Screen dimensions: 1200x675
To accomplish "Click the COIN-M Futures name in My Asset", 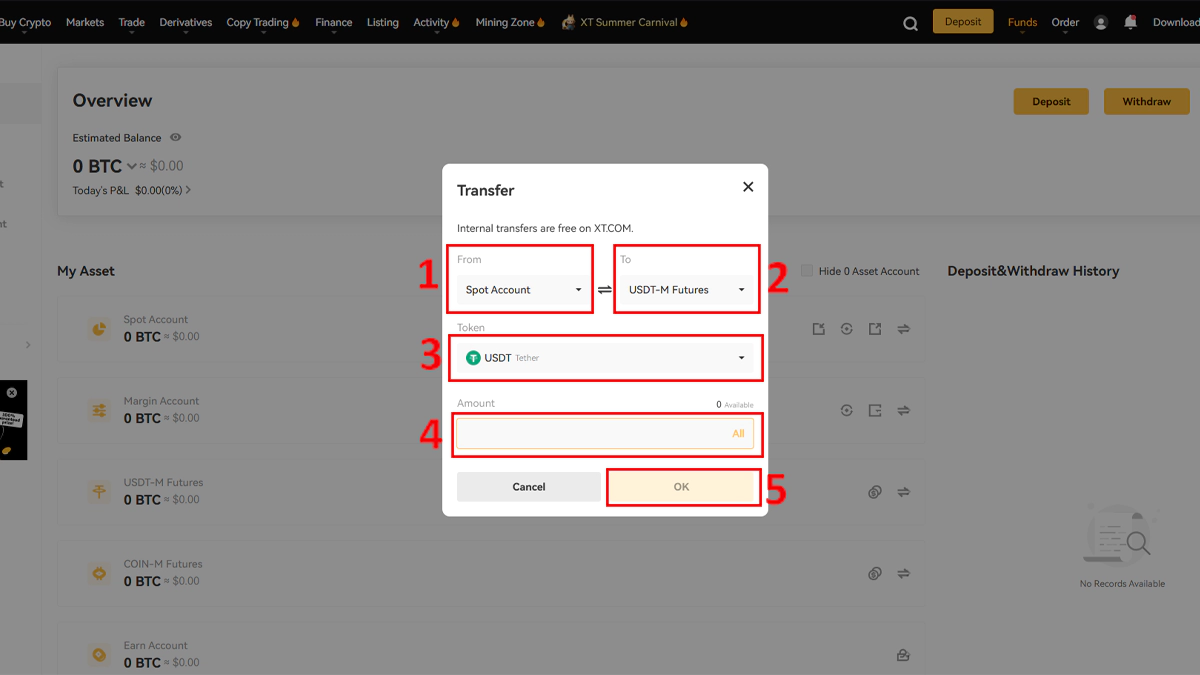I will pos(164,564).
